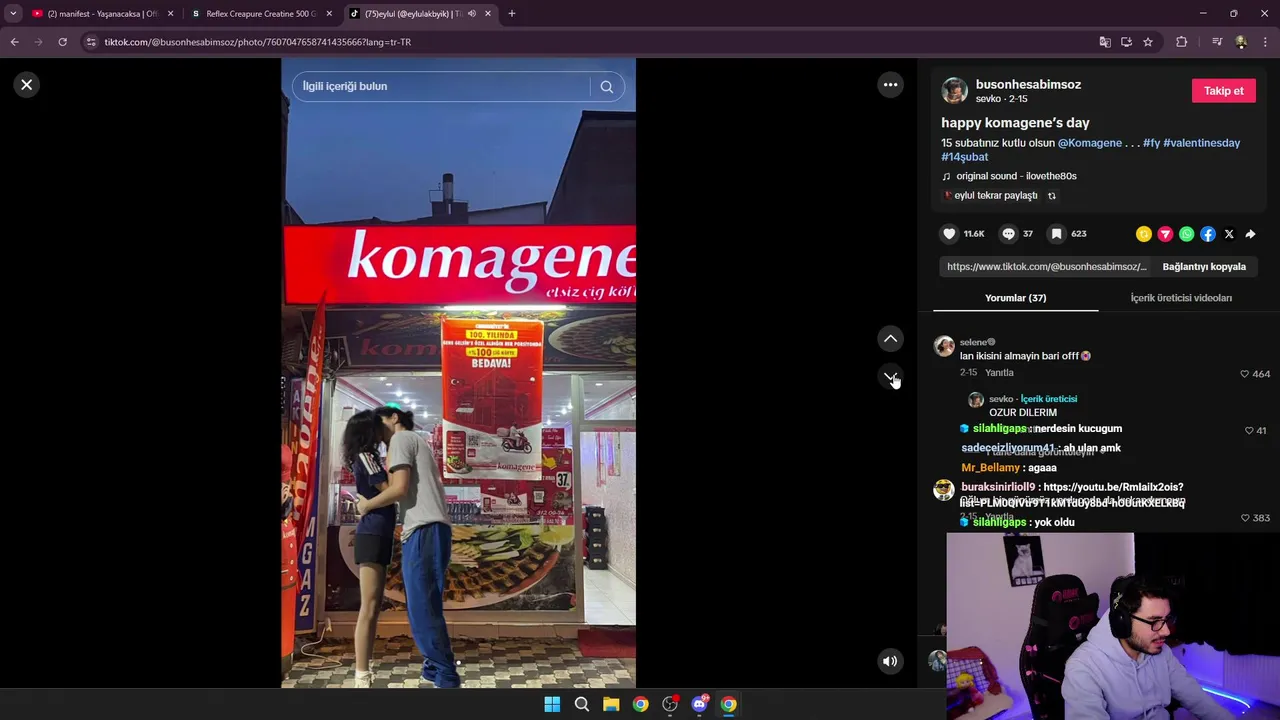Open Discord from the taskbar

coord(699,704)
